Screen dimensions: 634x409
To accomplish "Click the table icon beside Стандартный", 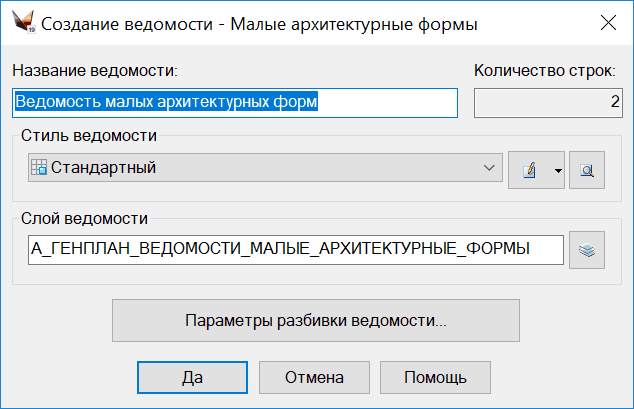I will pos(39,168).
